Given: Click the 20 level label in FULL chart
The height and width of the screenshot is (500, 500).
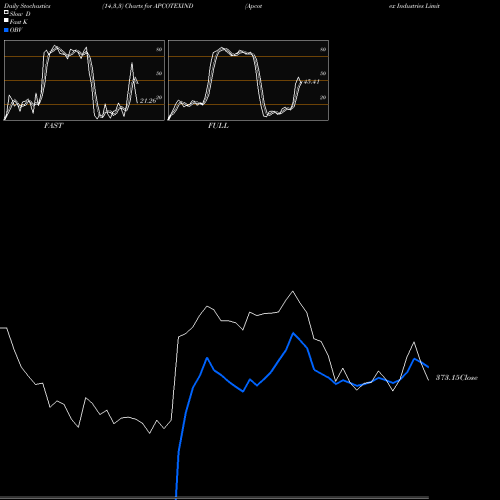Looking at the screenshot, I should coord(323,97).
